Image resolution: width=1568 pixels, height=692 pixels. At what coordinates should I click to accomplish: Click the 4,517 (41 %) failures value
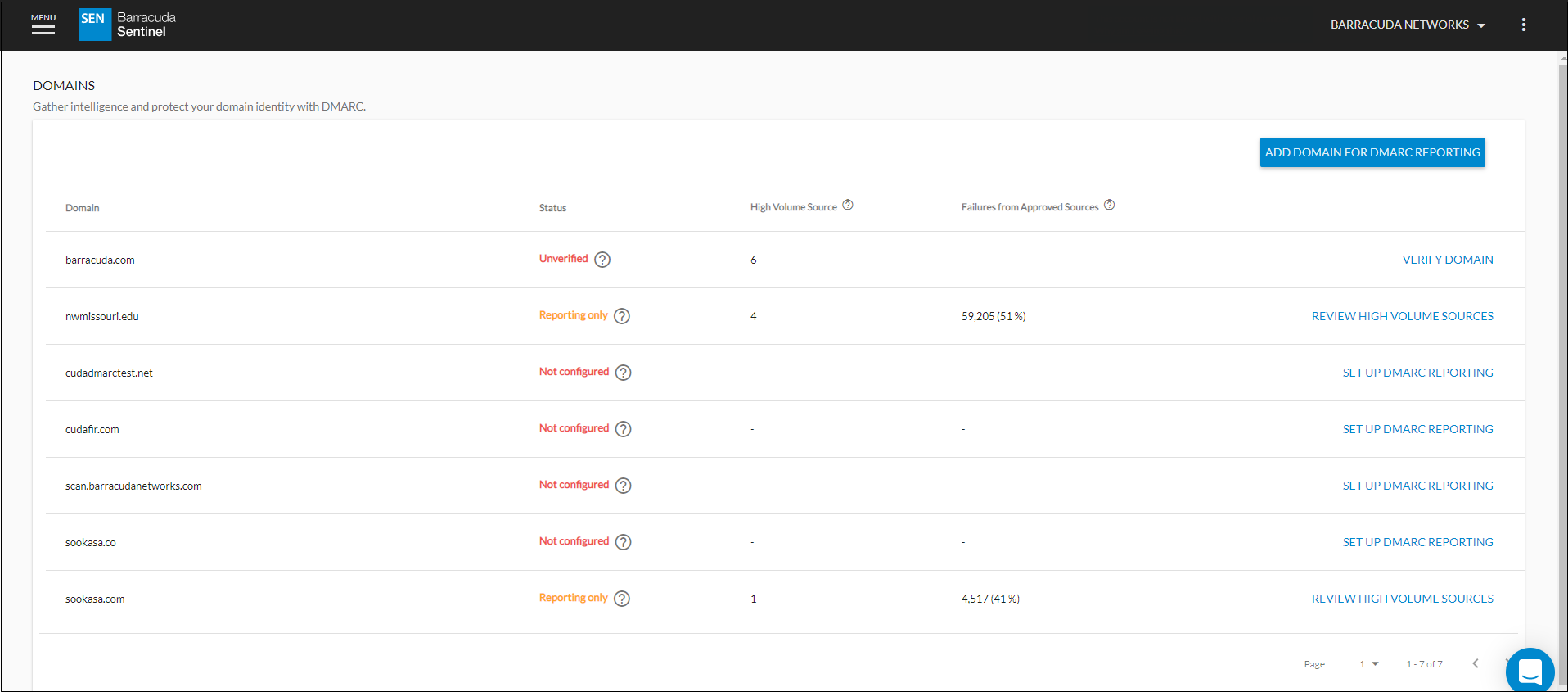pyautogui.click(x=990, y=599)
